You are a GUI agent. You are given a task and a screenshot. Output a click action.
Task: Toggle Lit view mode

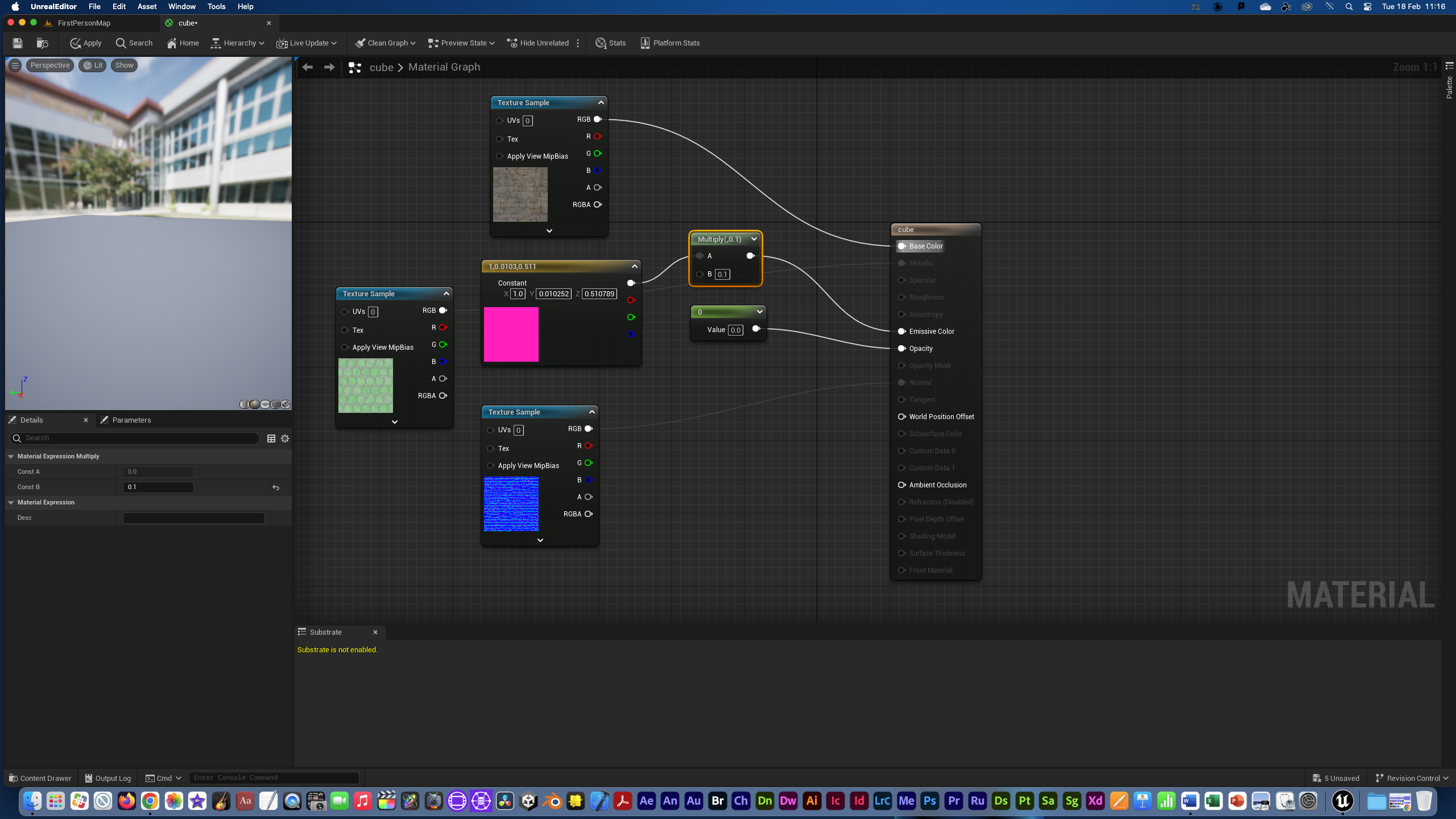(x=93, y=65)
